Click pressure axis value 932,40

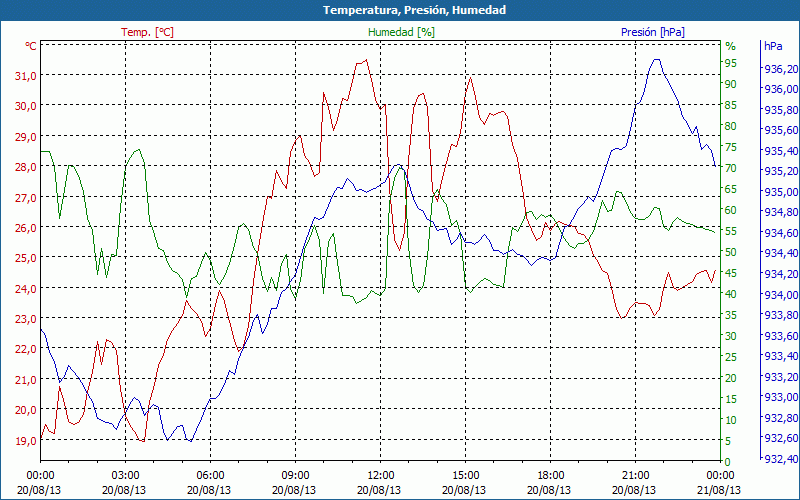tap(781, 459)
